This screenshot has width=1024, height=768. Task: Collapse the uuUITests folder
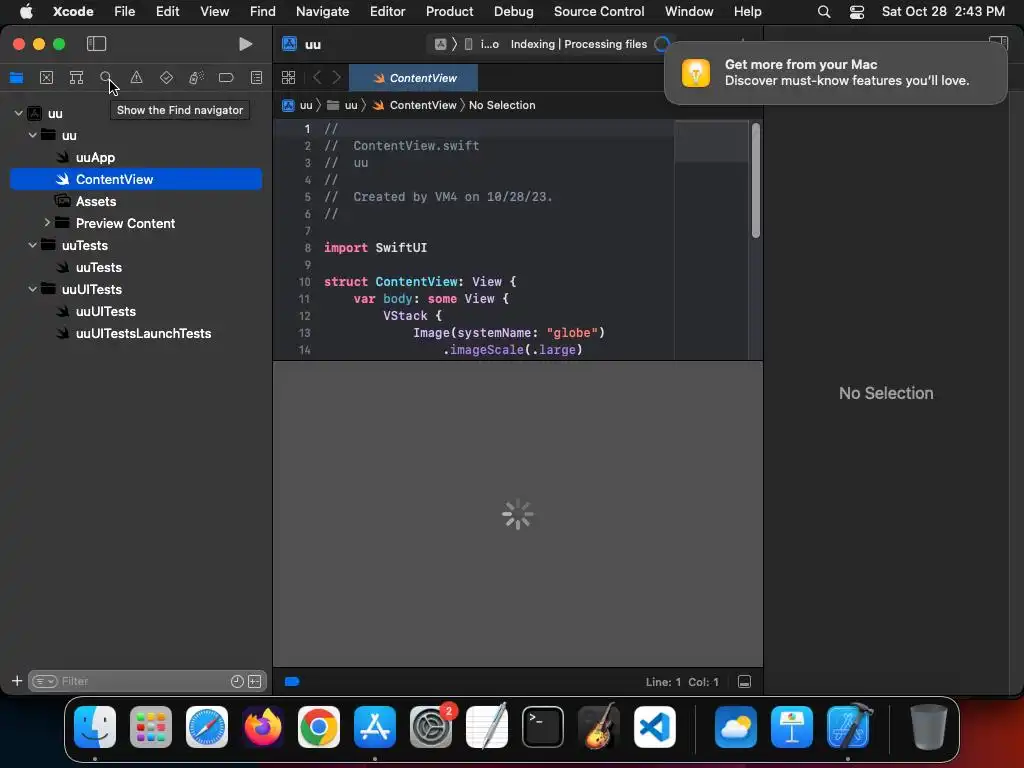pos(33,289)
